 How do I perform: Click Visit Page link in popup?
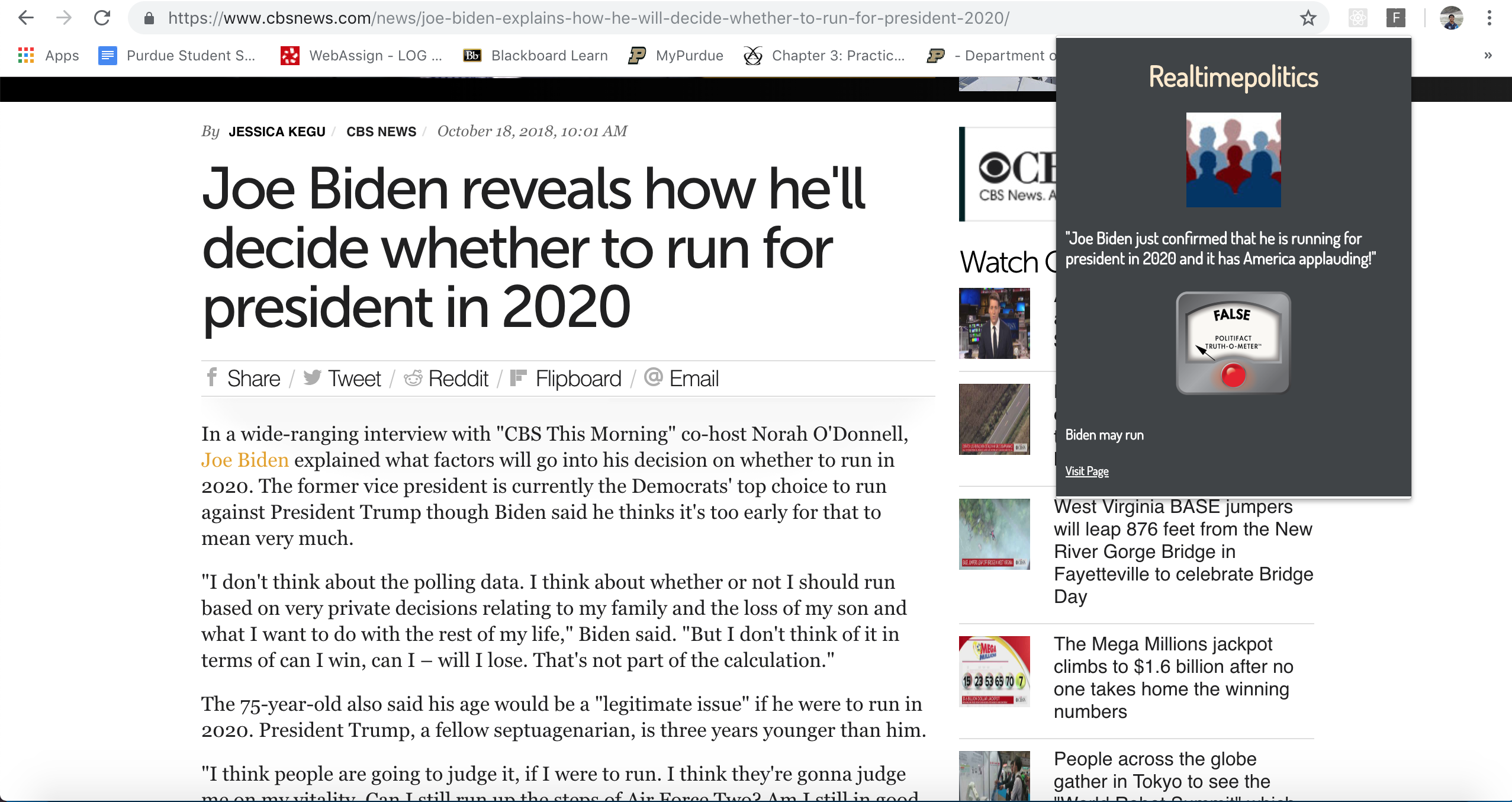pyautogui.click(x=1087, y=471)
